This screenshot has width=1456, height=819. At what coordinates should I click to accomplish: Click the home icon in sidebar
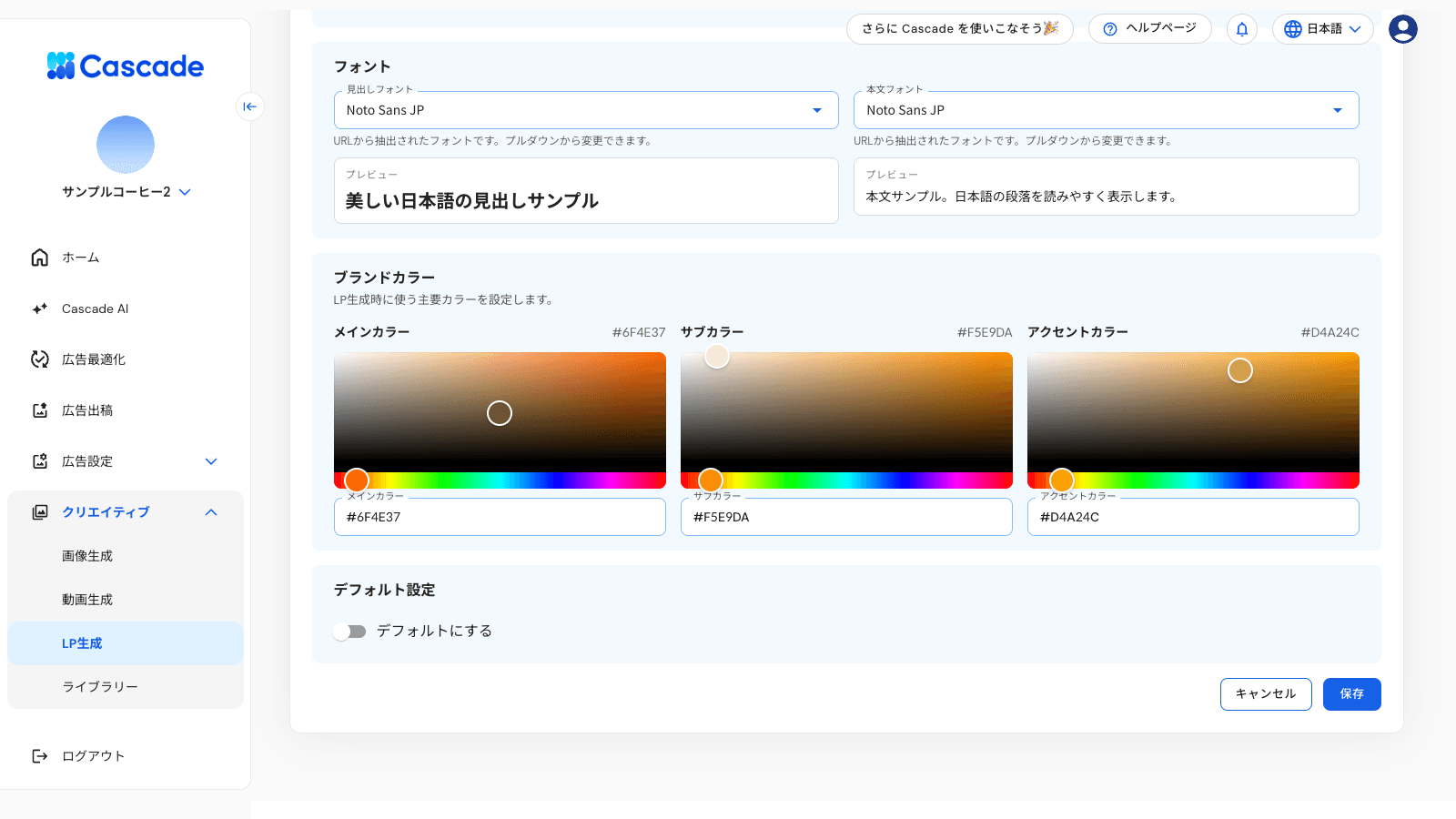tap(40, 258)
